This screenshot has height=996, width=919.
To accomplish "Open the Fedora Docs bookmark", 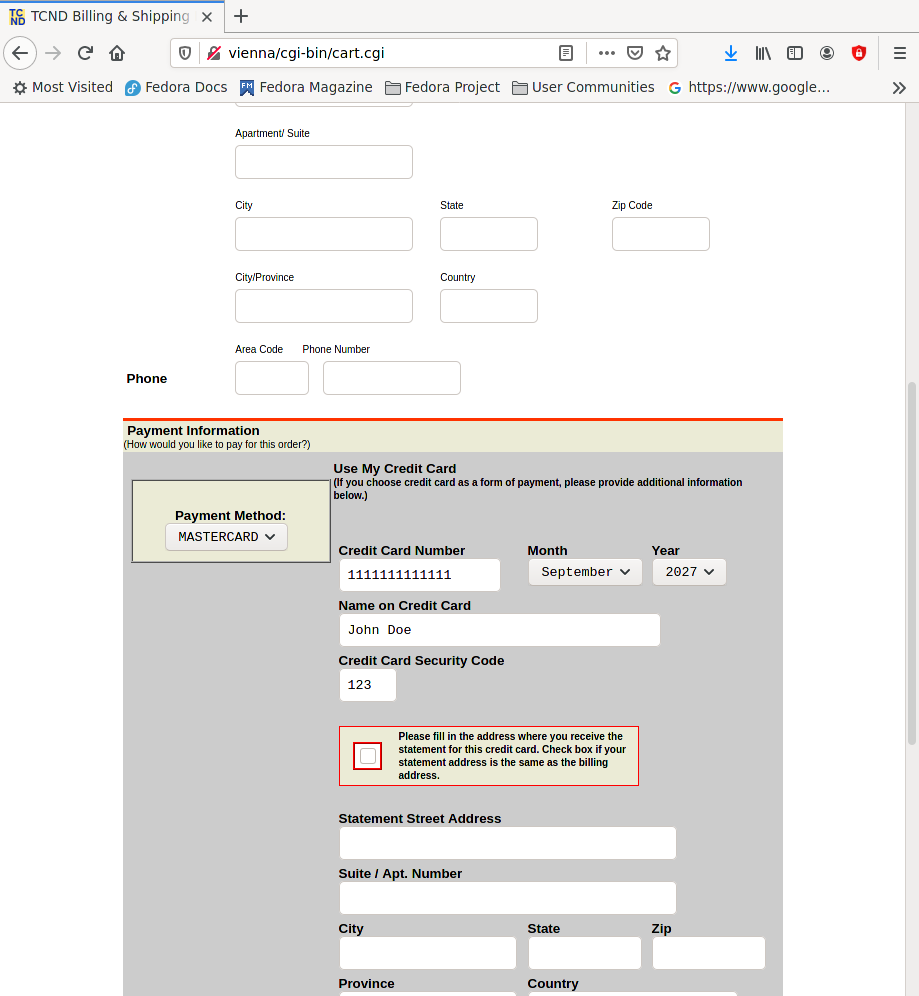I will [176, 87].
